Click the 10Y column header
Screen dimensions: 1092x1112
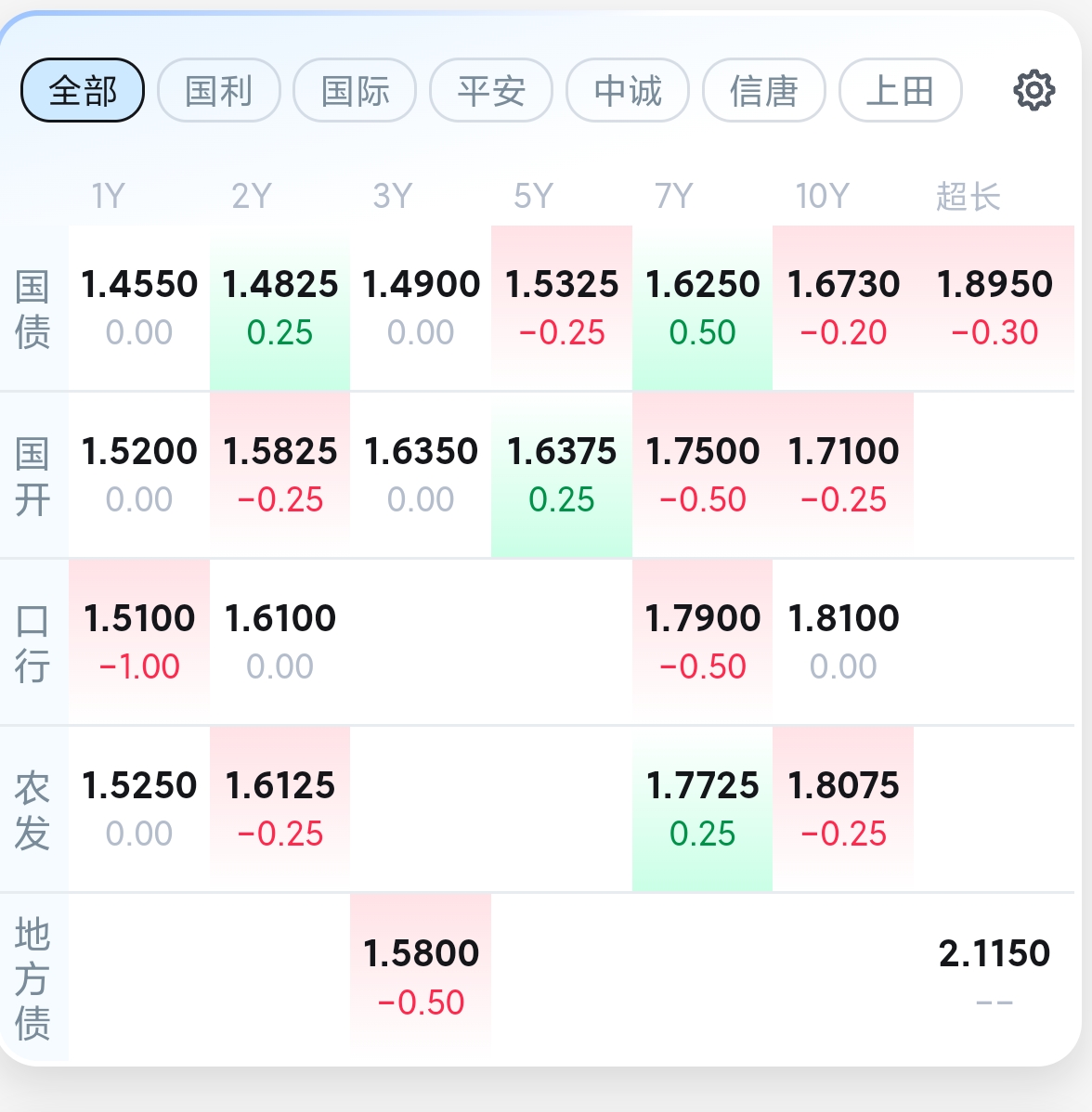coord(822,196)
